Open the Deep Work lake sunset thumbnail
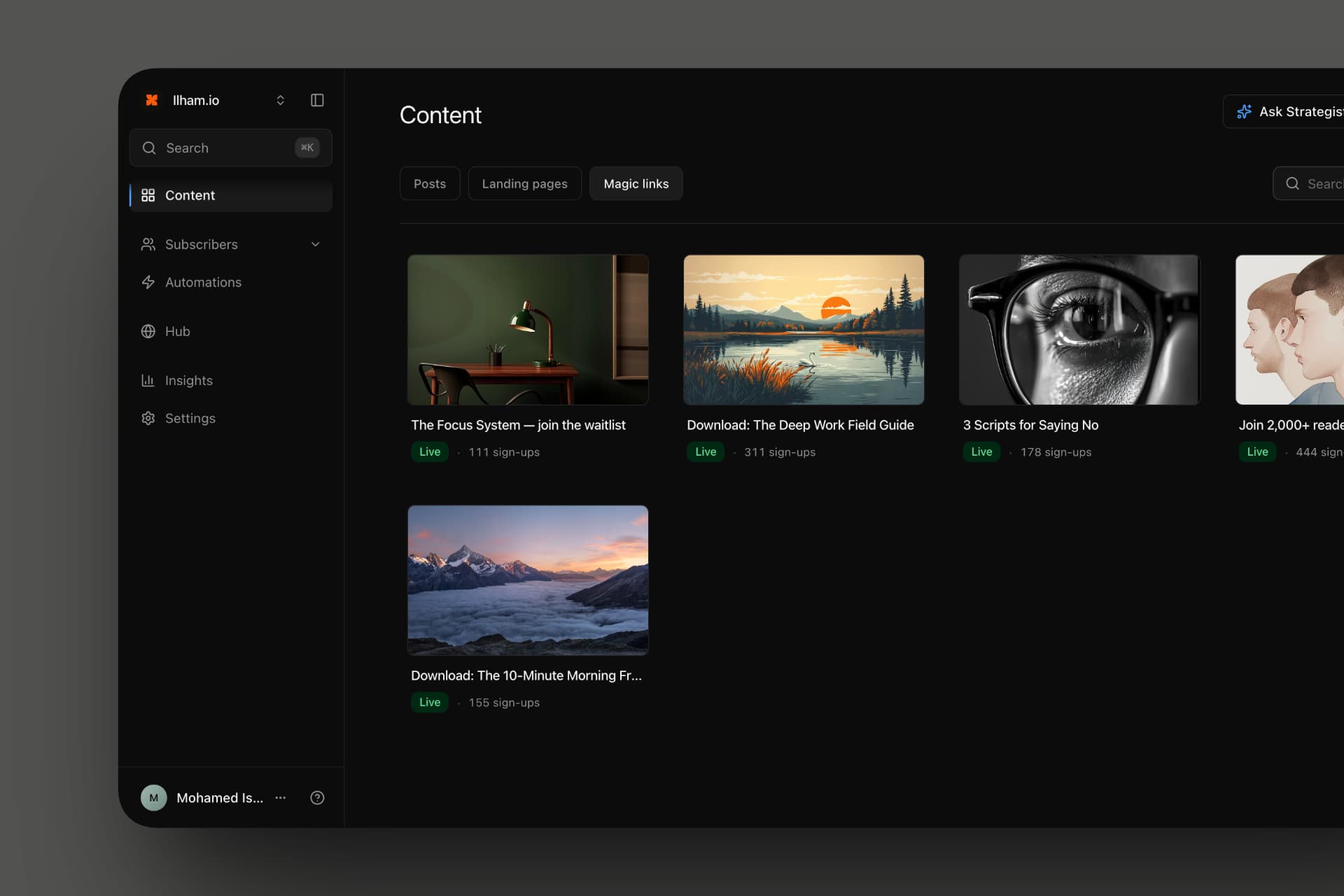This screenshot has height=896, width=1344. (x=804, y=330)
